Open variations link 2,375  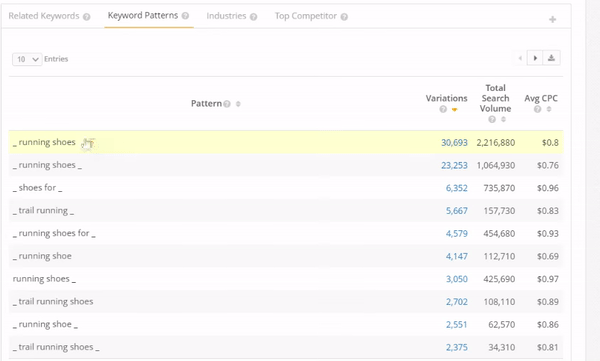click(x=457, y=347)
